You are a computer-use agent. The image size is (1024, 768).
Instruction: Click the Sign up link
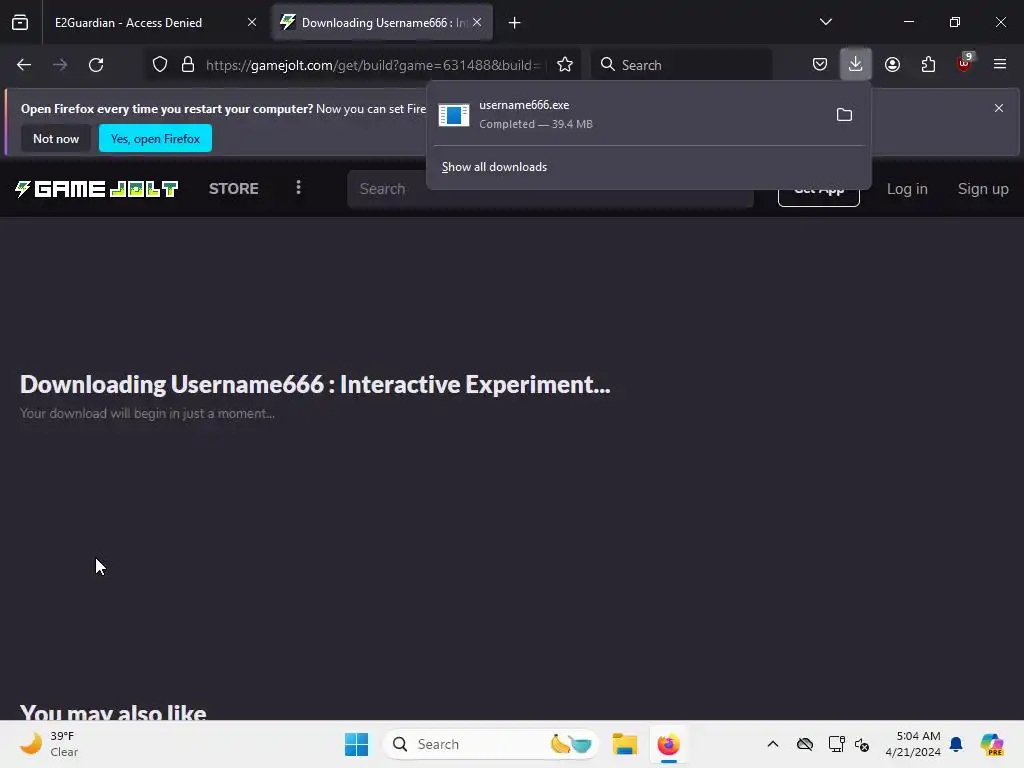983,189
